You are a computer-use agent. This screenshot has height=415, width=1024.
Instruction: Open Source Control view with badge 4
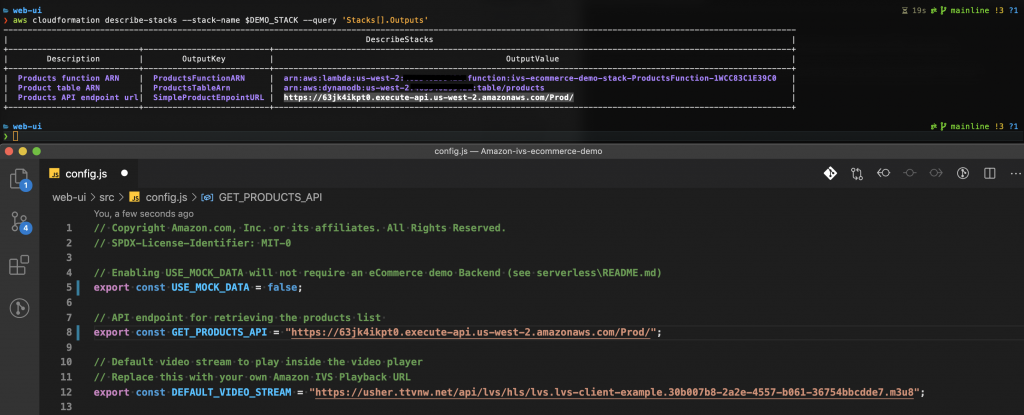tap(19, 222)
